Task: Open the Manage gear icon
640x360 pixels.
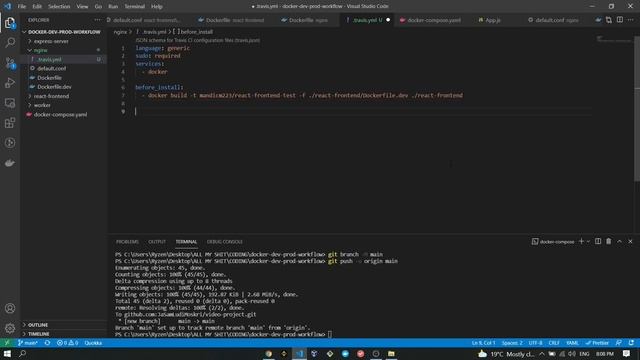Action: (x=10, y=328)
